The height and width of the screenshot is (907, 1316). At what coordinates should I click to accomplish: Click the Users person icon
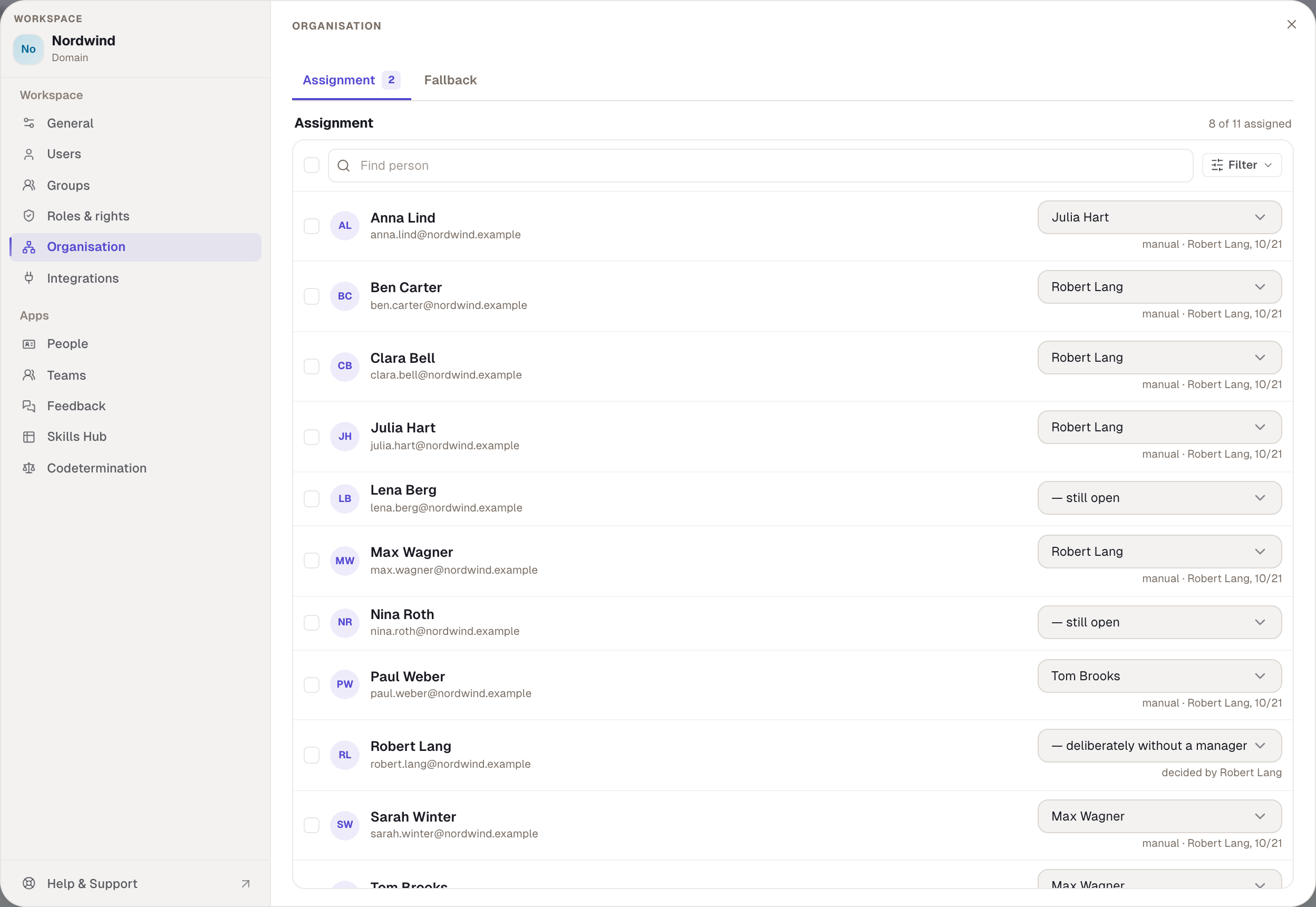(29, 154)
